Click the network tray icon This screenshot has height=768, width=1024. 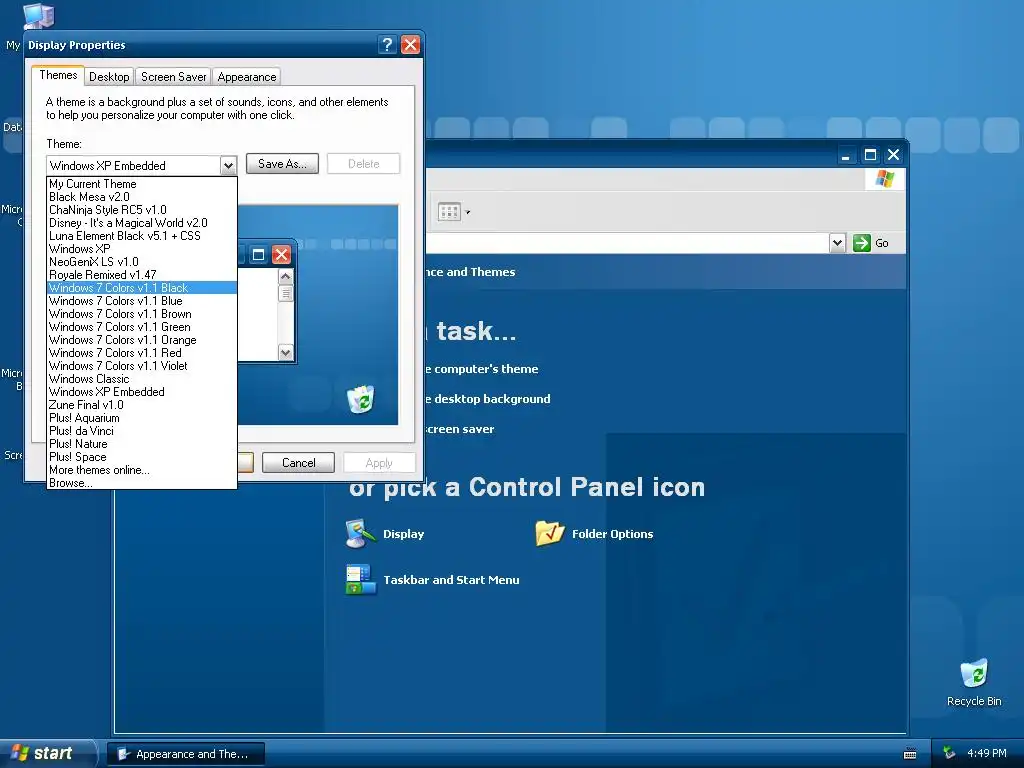point(949,754)
